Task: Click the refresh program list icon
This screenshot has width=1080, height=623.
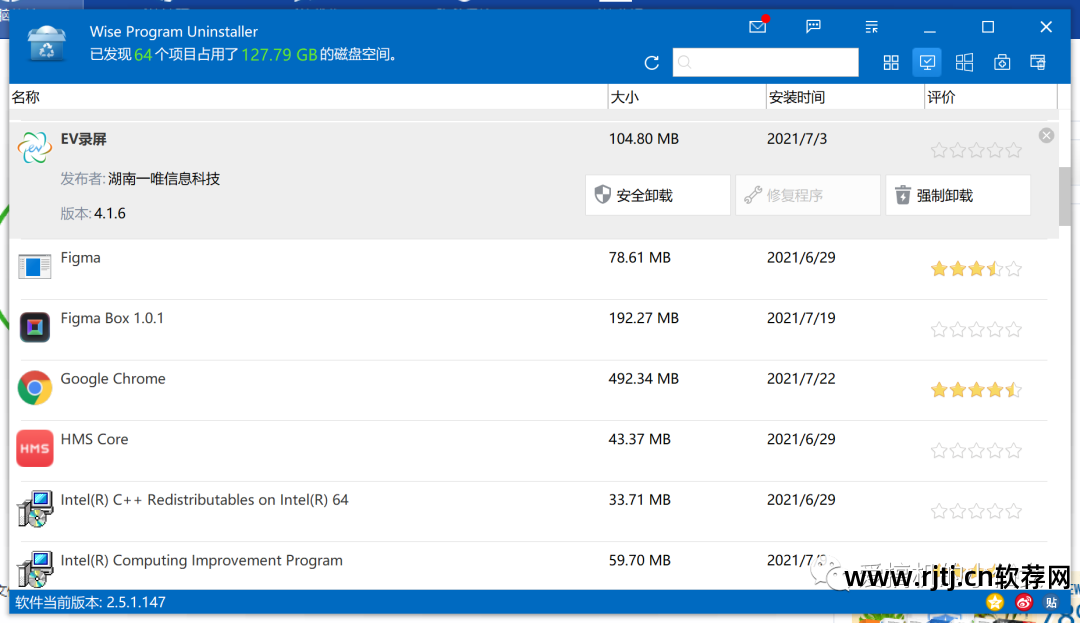Action: click(x=652, y=63)
